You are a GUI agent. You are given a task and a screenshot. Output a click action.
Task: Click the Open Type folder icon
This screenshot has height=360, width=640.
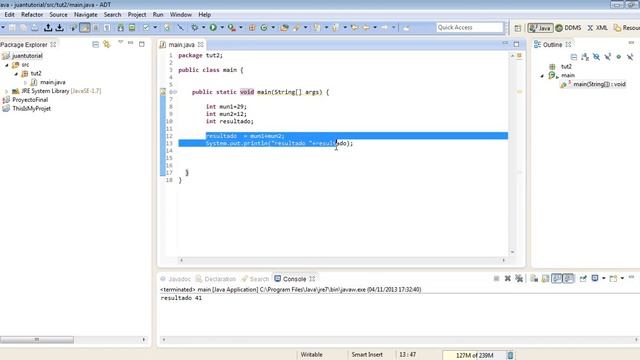(284, 27)
